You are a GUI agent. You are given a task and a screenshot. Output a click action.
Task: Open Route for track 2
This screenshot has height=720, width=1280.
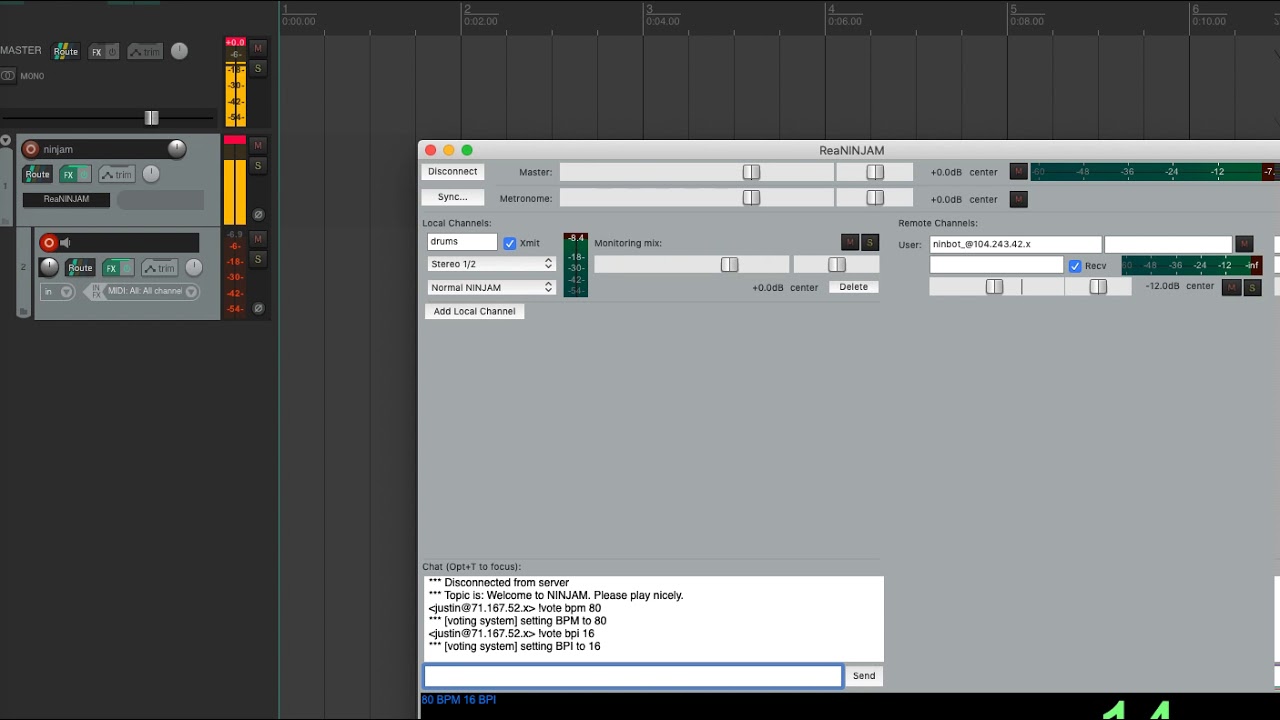(80, 267)
